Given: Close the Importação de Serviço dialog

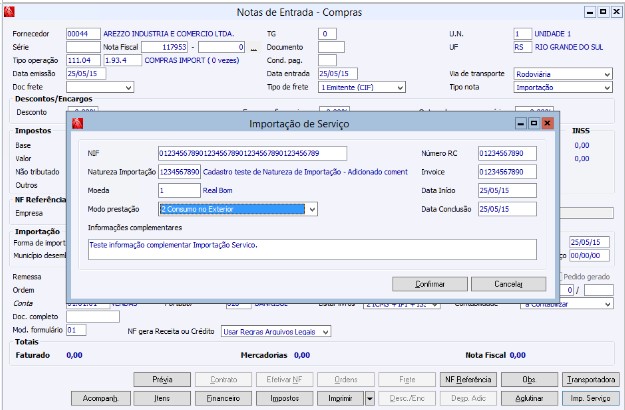Looking at the screenshot, I should (547, 124).
